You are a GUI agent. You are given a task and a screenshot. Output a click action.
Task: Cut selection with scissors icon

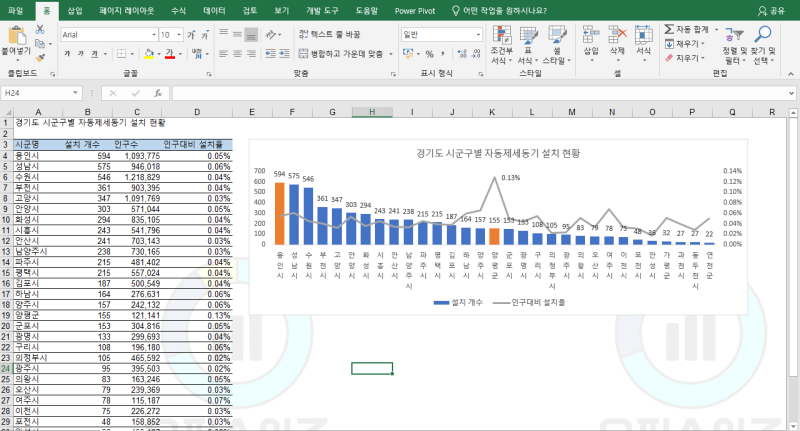coord(40,30)
